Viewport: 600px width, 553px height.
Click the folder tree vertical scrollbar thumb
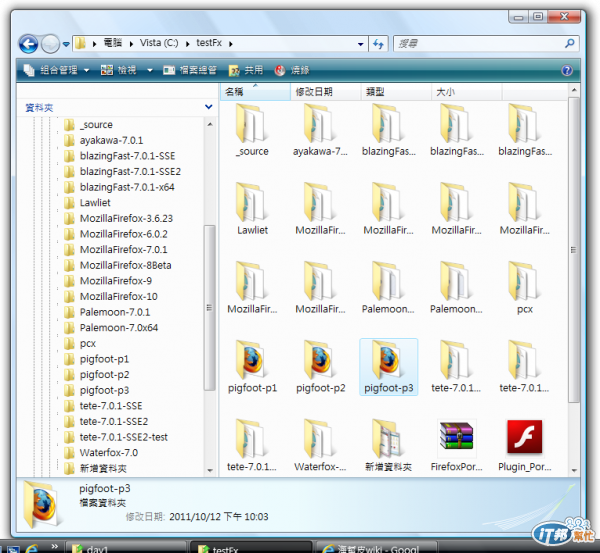coord(210,307)
